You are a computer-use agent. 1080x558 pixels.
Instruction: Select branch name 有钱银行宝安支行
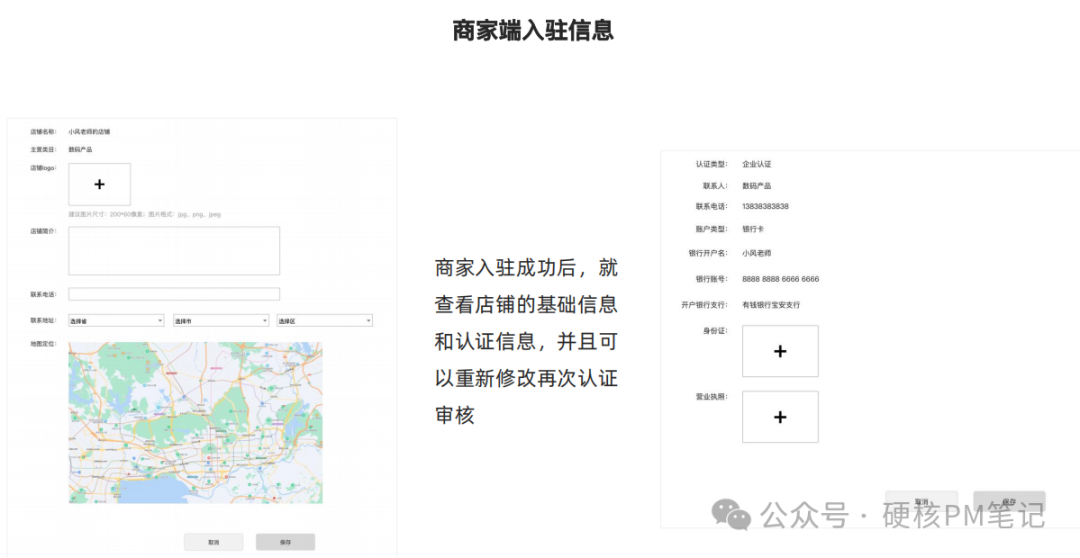pyautogui.click(x=771, y=304)
